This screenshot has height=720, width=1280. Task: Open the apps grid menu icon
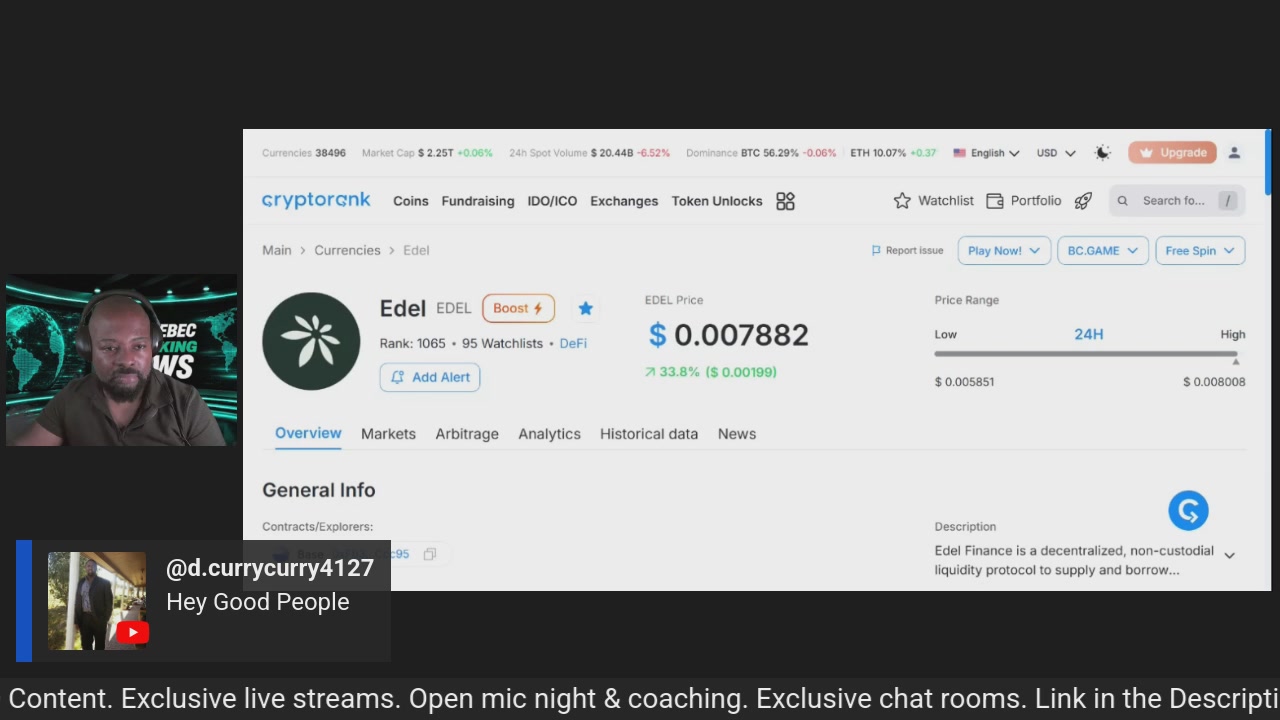[785, 201]
